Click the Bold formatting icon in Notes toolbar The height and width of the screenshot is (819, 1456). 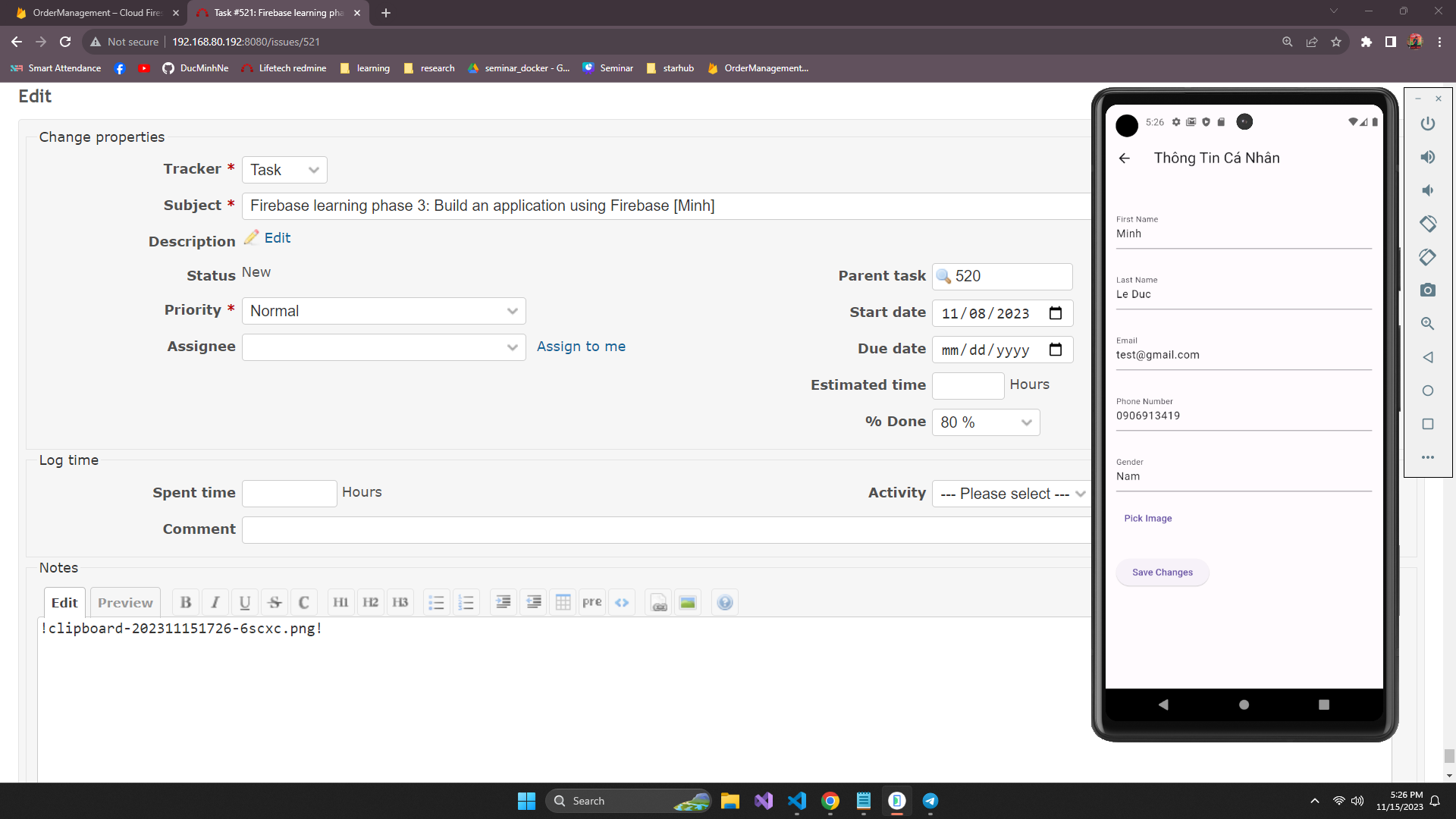tap(186, 602)
